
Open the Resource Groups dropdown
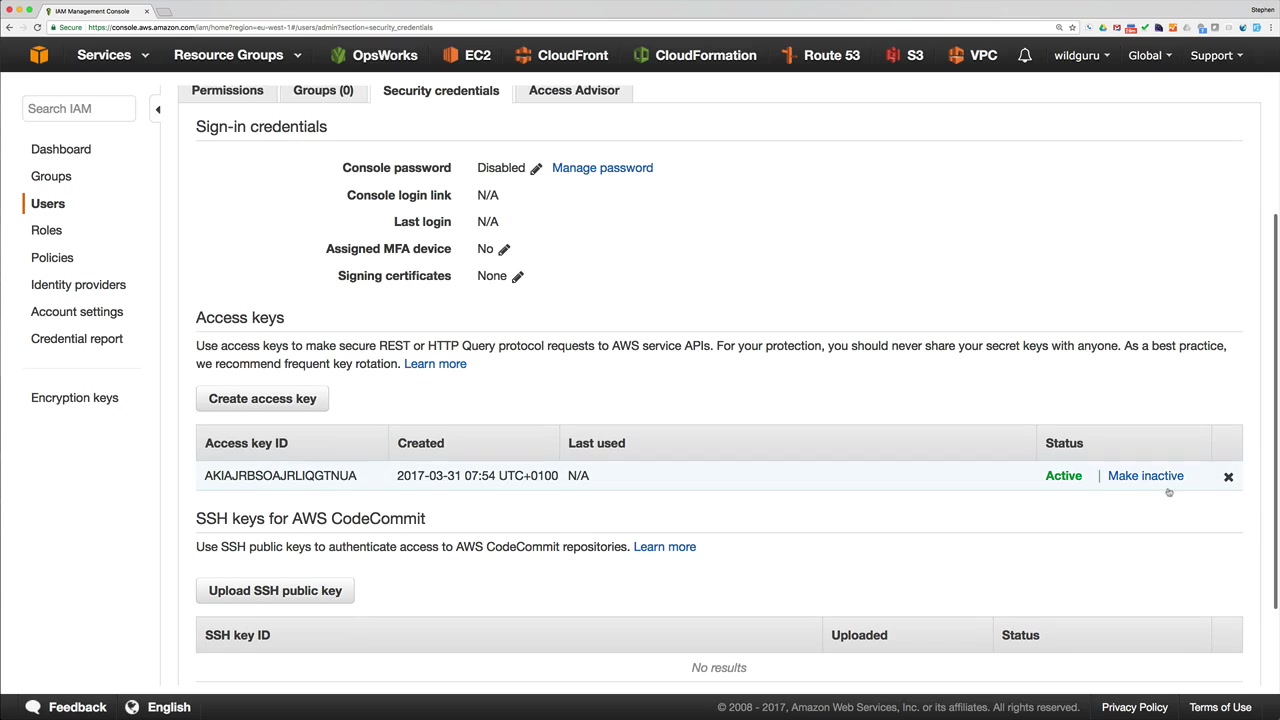(x=237, y=55)
